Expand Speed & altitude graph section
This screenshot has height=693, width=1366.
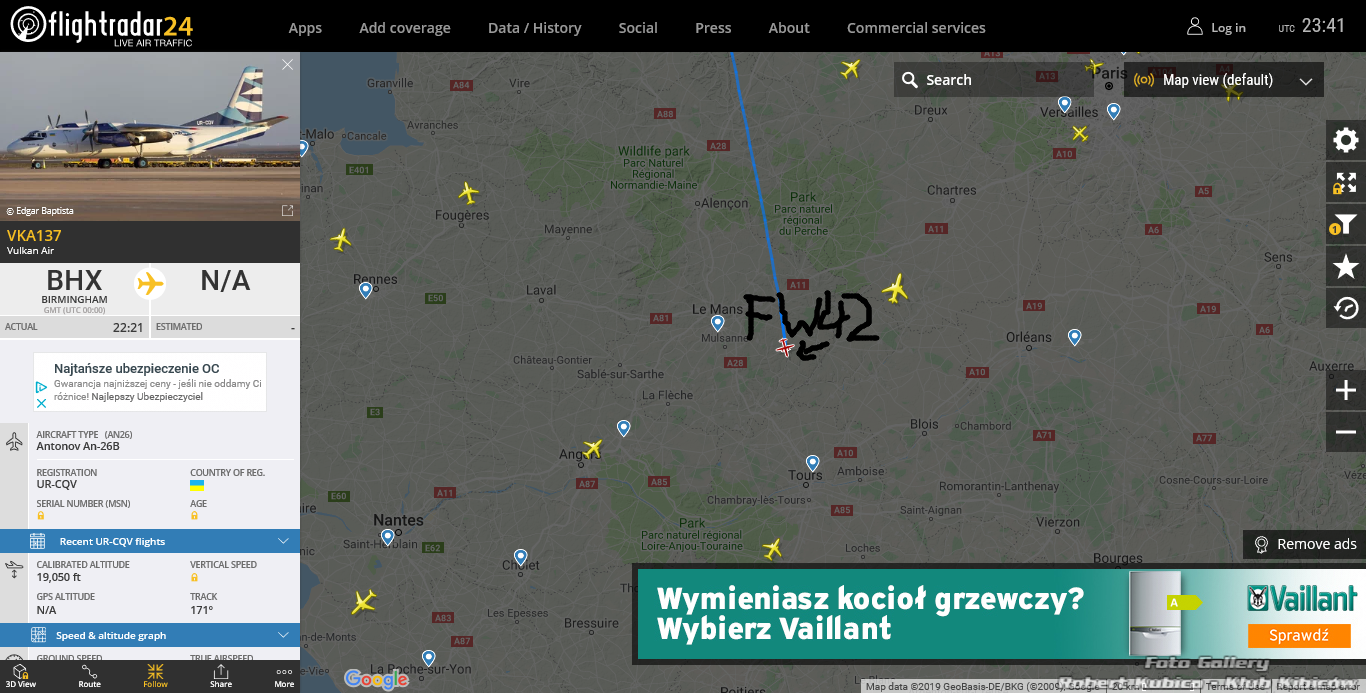point(150,635)
